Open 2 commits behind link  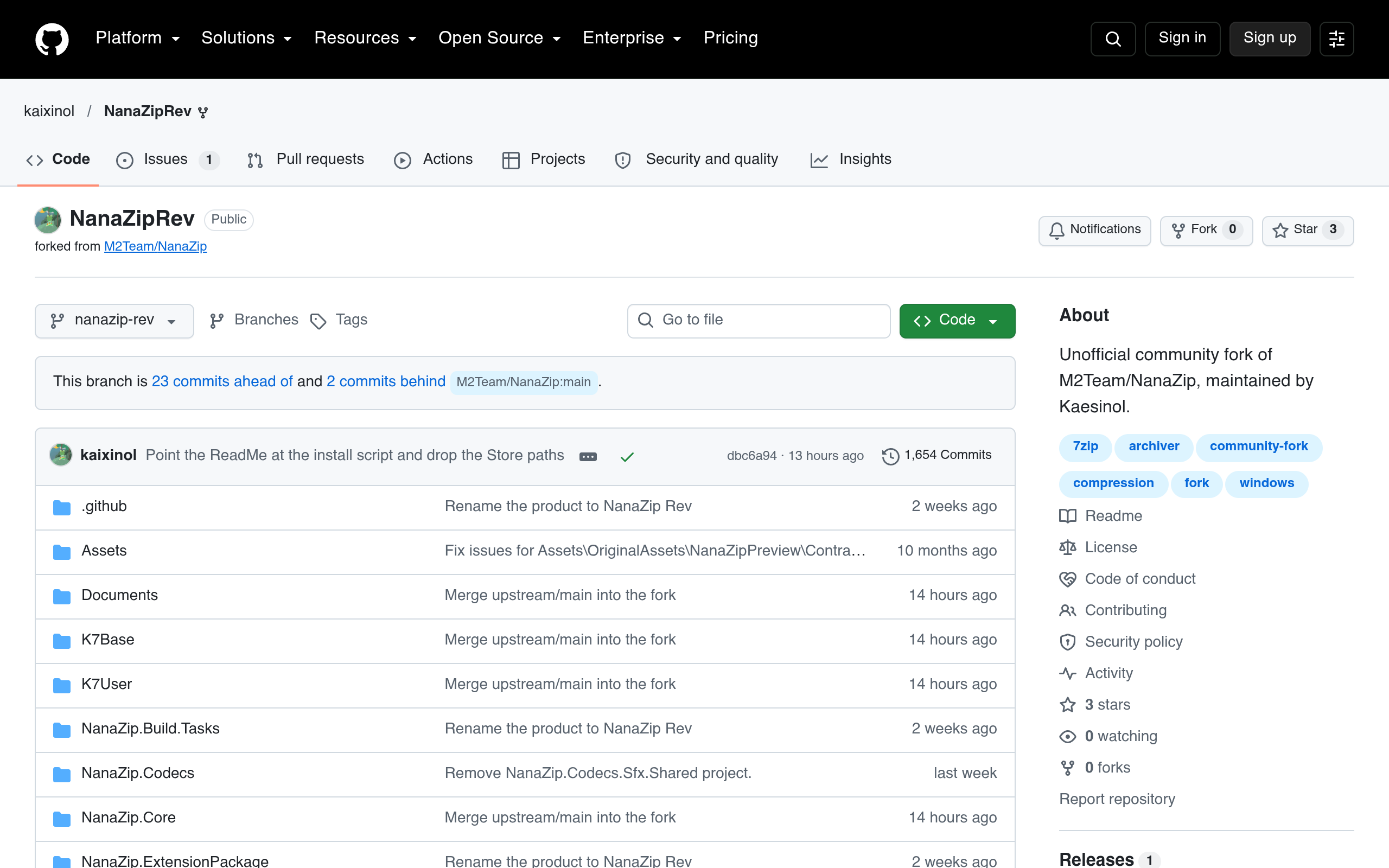386,382
